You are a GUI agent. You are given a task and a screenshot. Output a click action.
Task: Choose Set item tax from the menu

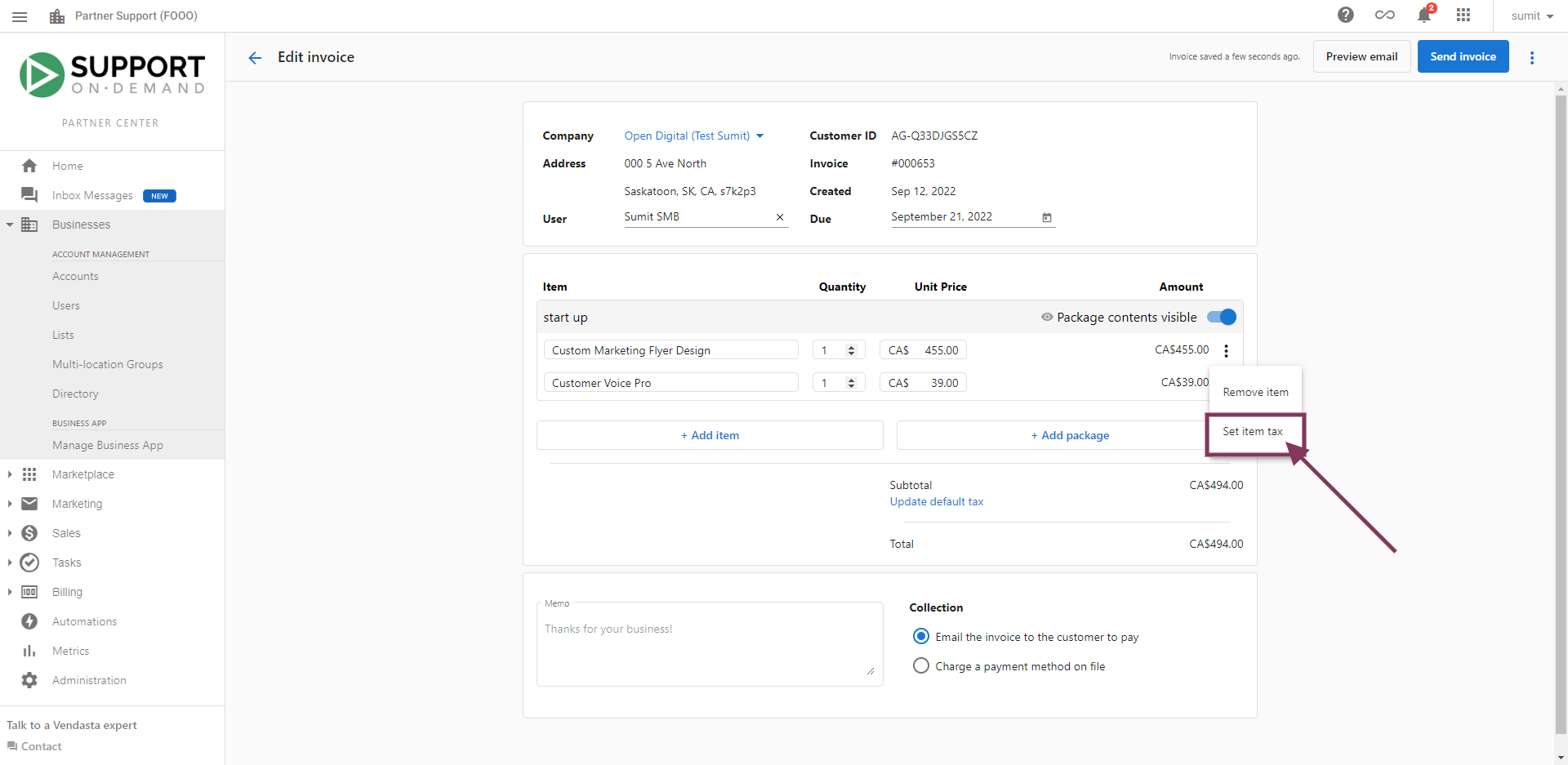(1255, 431)
